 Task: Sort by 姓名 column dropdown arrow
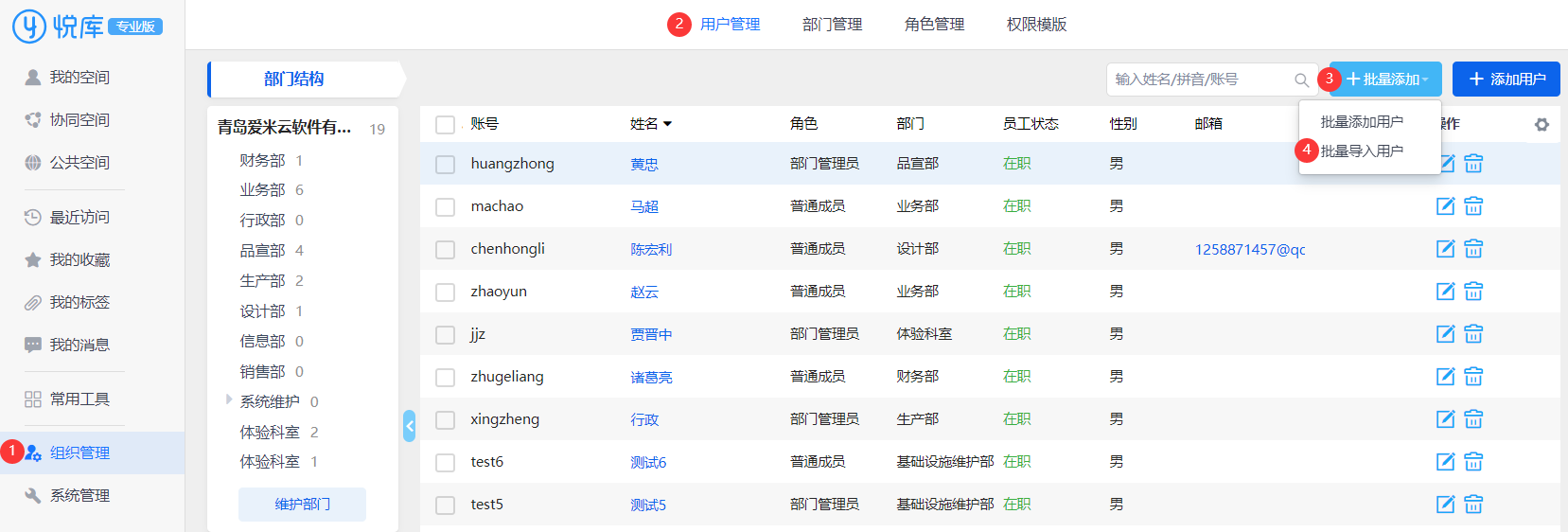point(667,124)
